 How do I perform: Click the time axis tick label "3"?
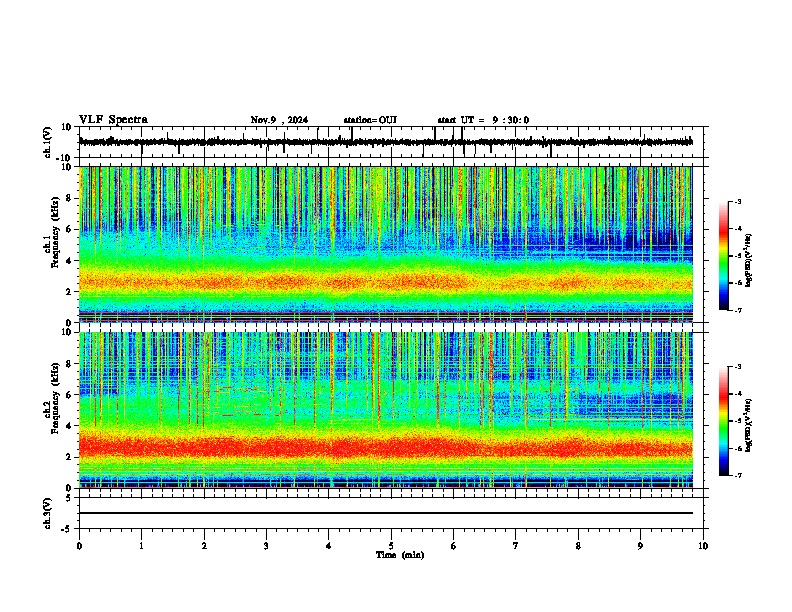266,546
